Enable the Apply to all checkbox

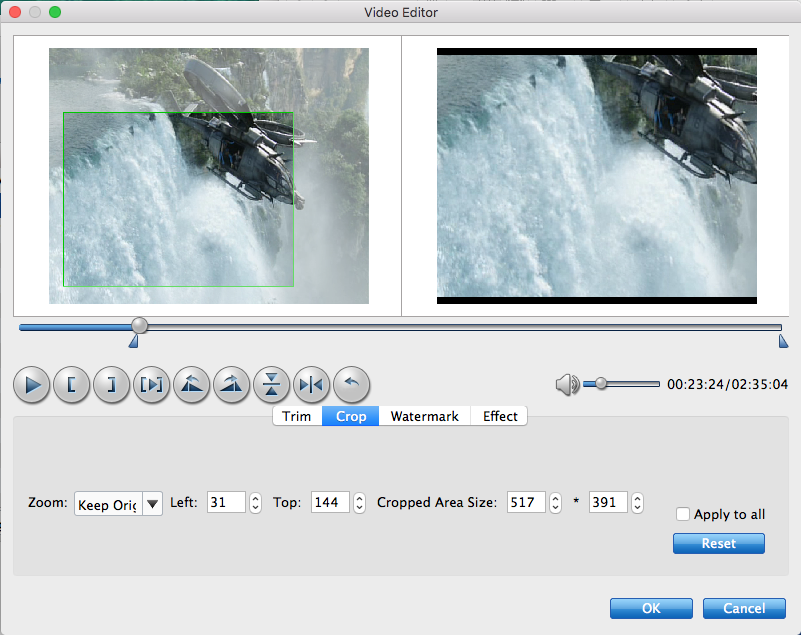pos(682,514)
